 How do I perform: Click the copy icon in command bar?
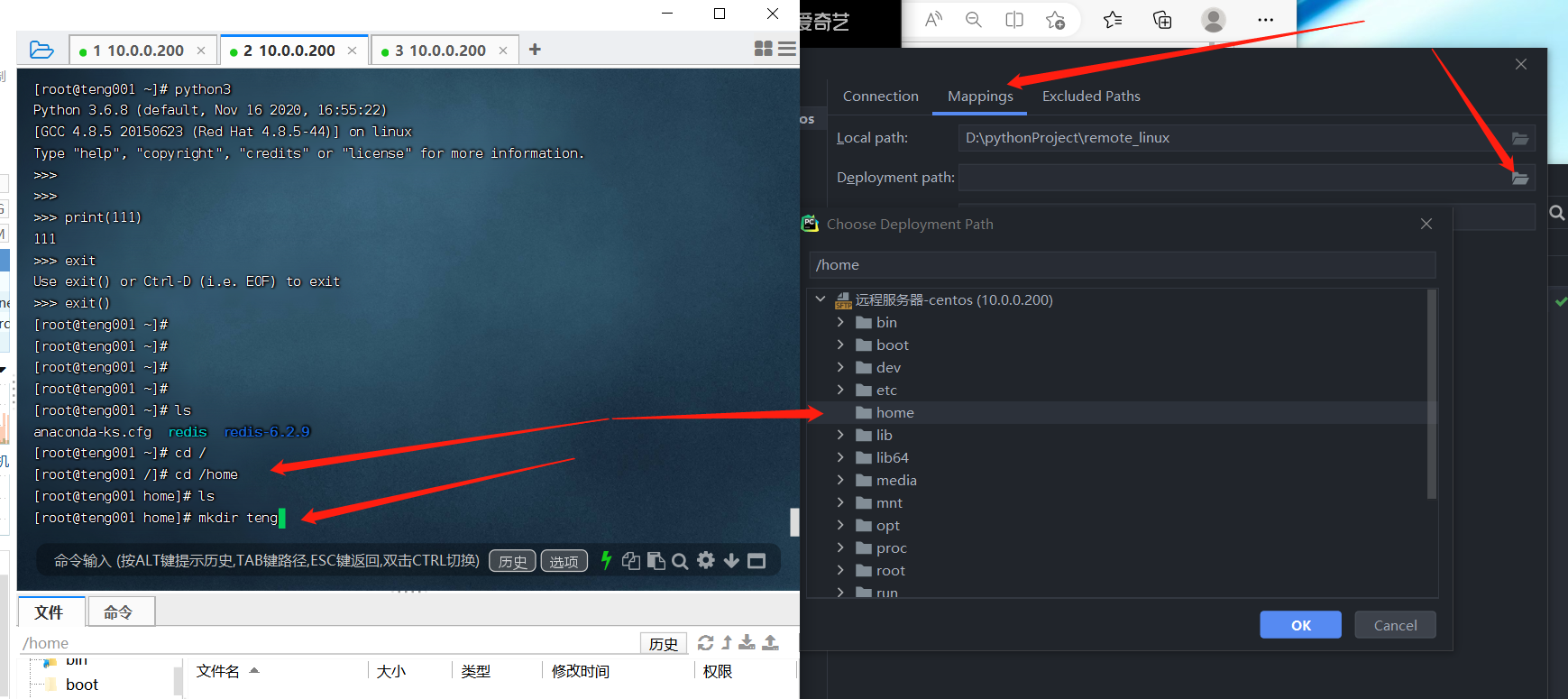click(x=631, y=561)
